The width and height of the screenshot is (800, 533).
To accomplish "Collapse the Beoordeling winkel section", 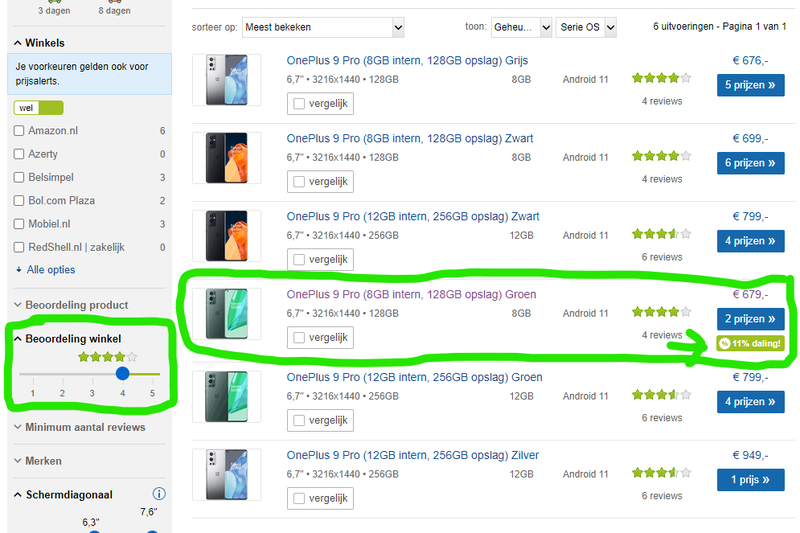I will [x=68, y=339].
